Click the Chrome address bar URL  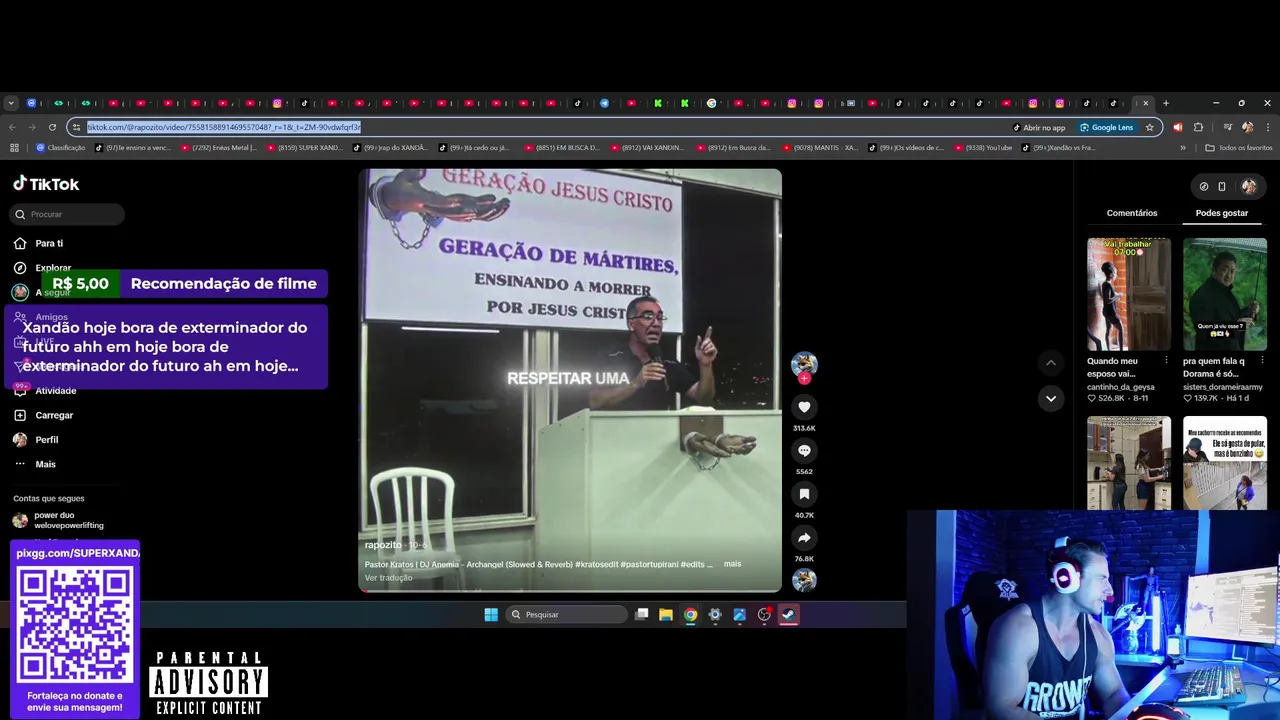click(224, 127)
